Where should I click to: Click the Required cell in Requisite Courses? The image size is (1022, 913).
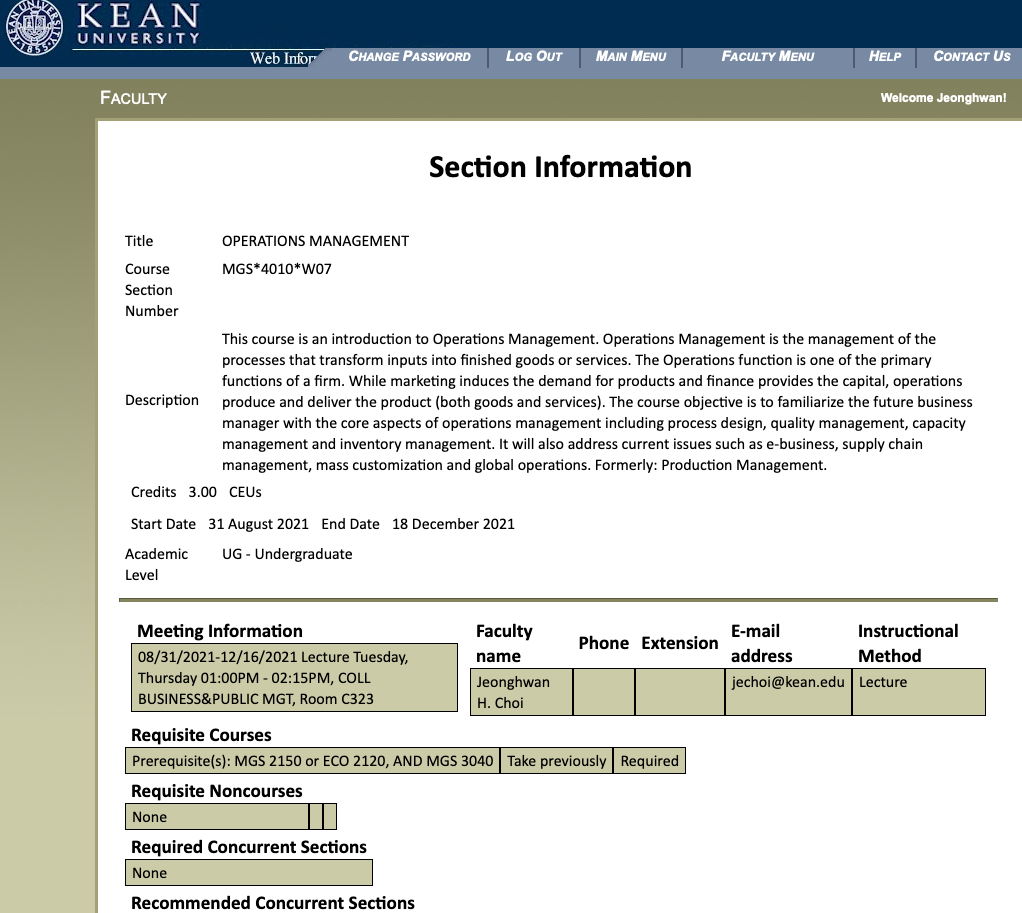point(649,761)
